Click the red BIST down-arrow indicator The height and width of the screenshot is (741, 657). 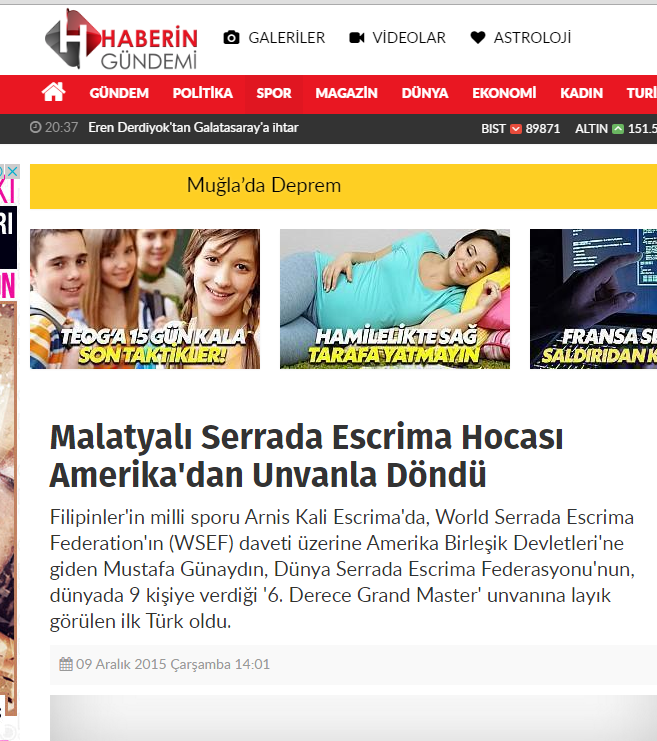coord(516,129)
